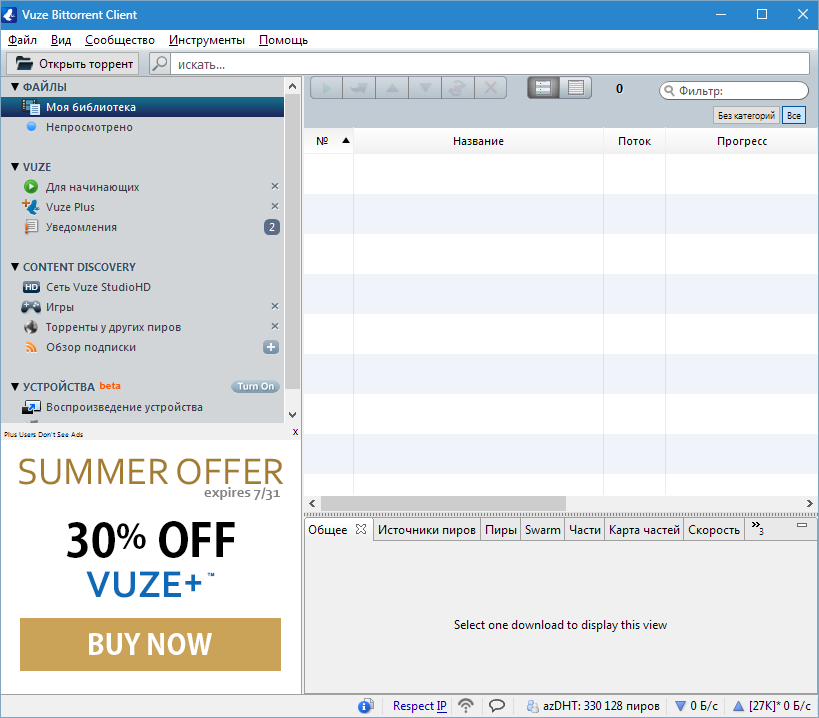Show hidden tabs via the » overflow
The height and width of the screenshot is (718, 819).
click(x=758, y=528)
